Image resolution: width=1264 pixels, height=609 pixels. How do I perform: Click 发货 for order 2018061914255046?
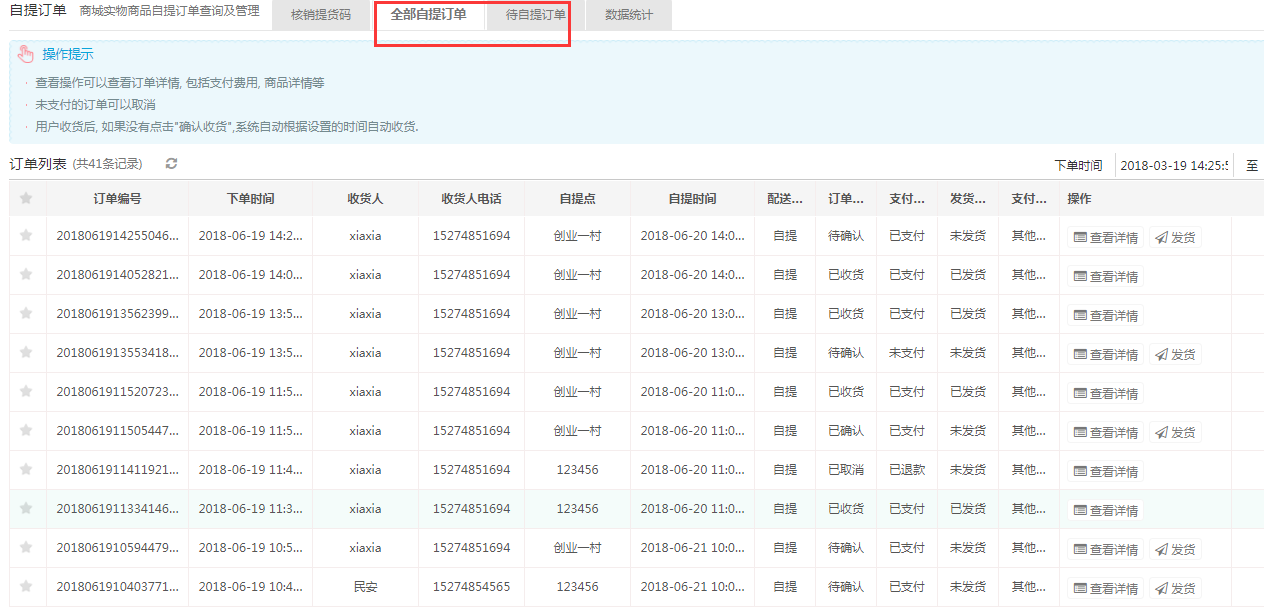pyautogui.click(x=1175, y=238)
